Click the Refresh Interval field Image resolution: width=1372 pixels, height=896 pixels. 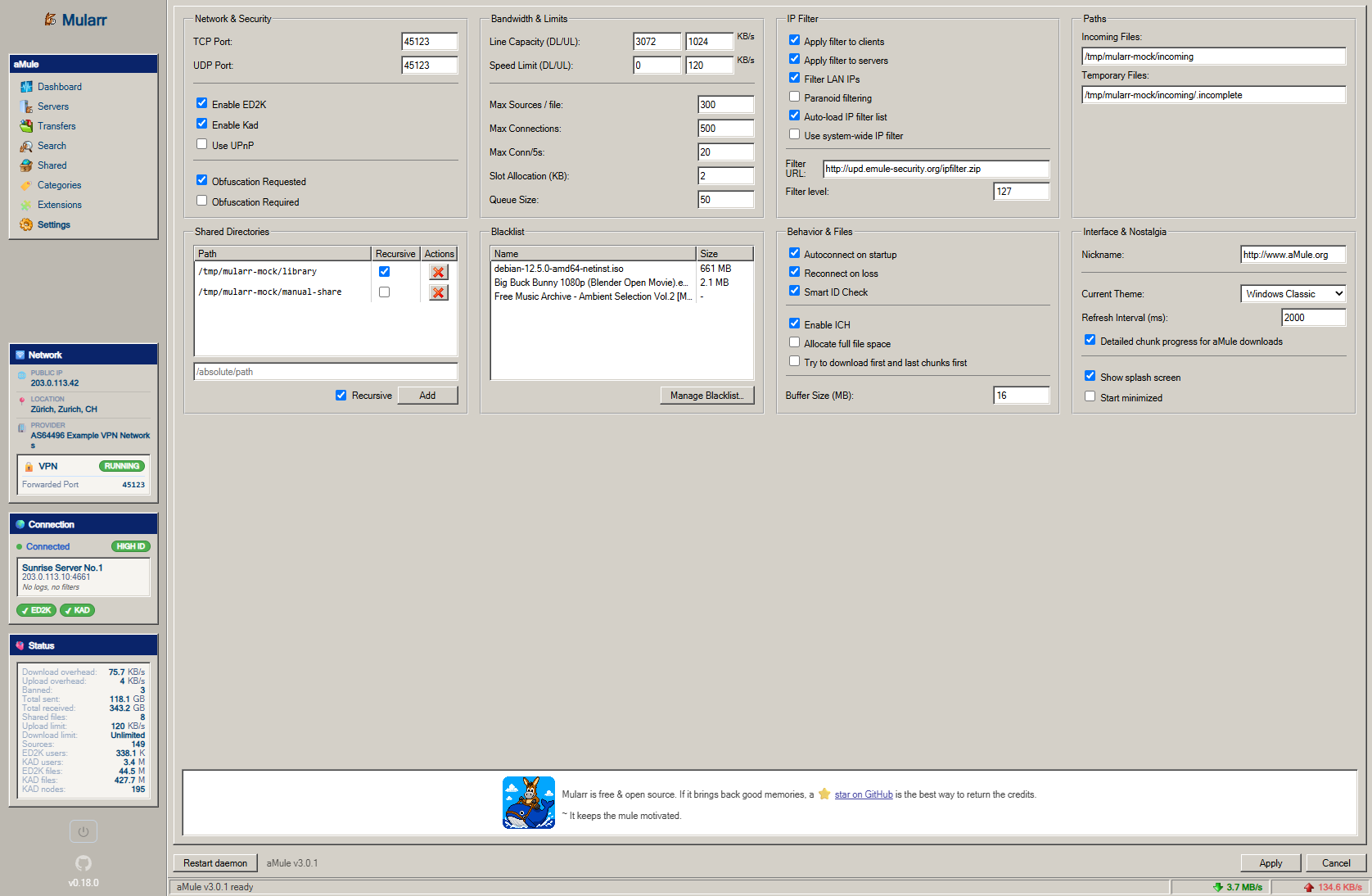click(1314, 318)
